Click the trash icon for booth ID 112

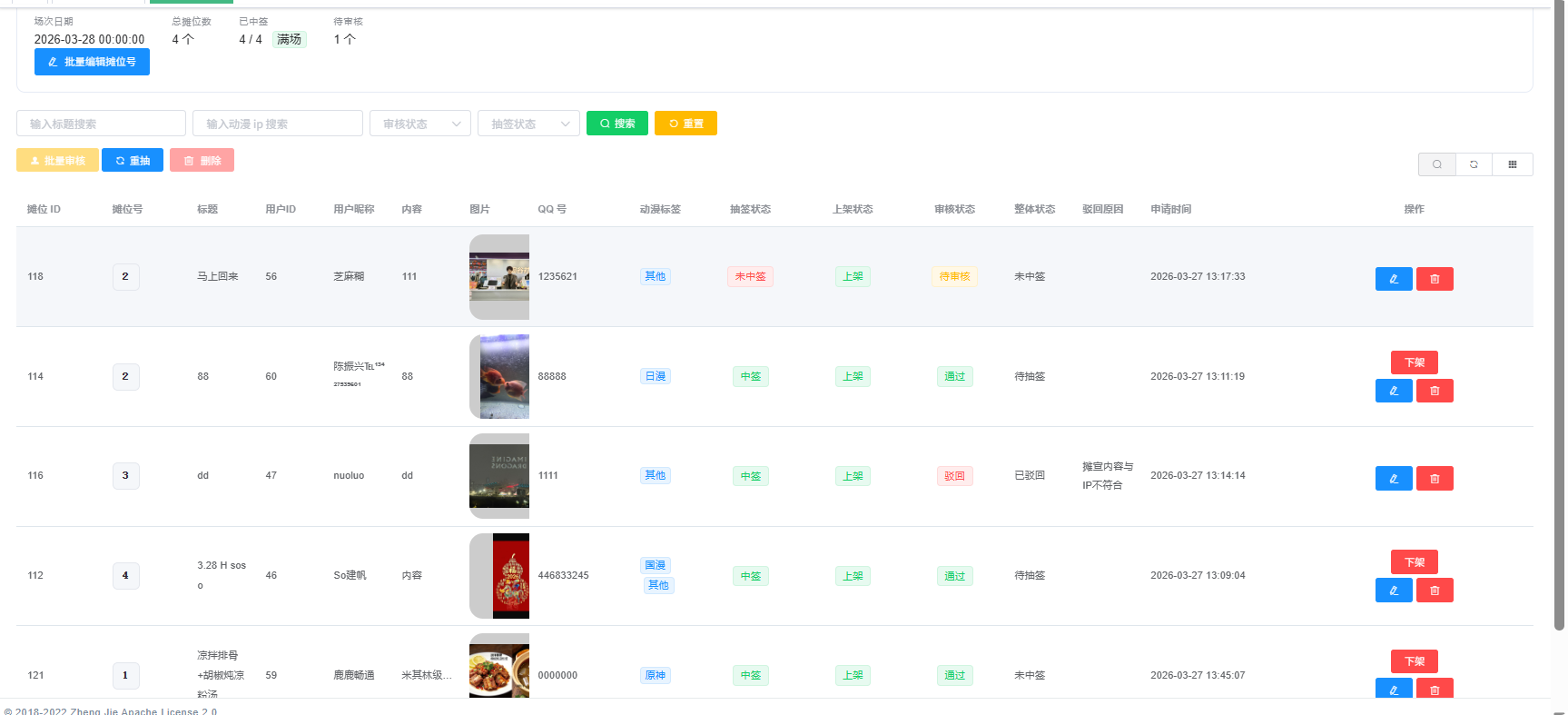(1435, 591)
